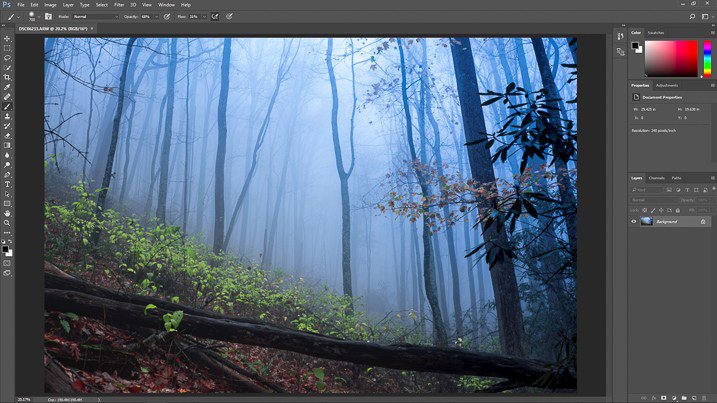Open the Color panel options menu
Screen dimensions: 717x403
(712, 33)
